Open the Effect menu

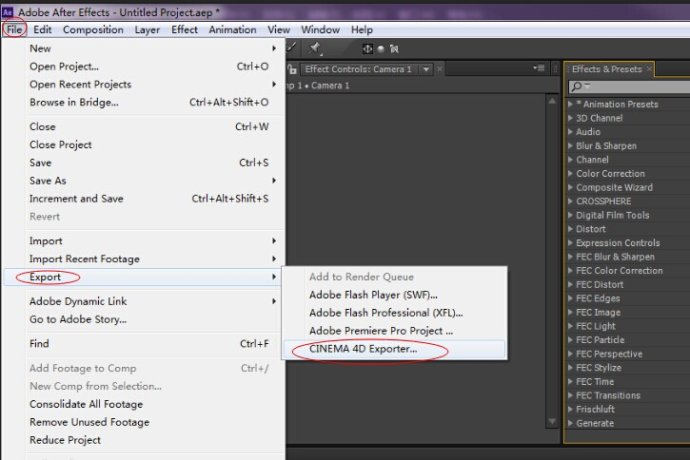point(184,29)
